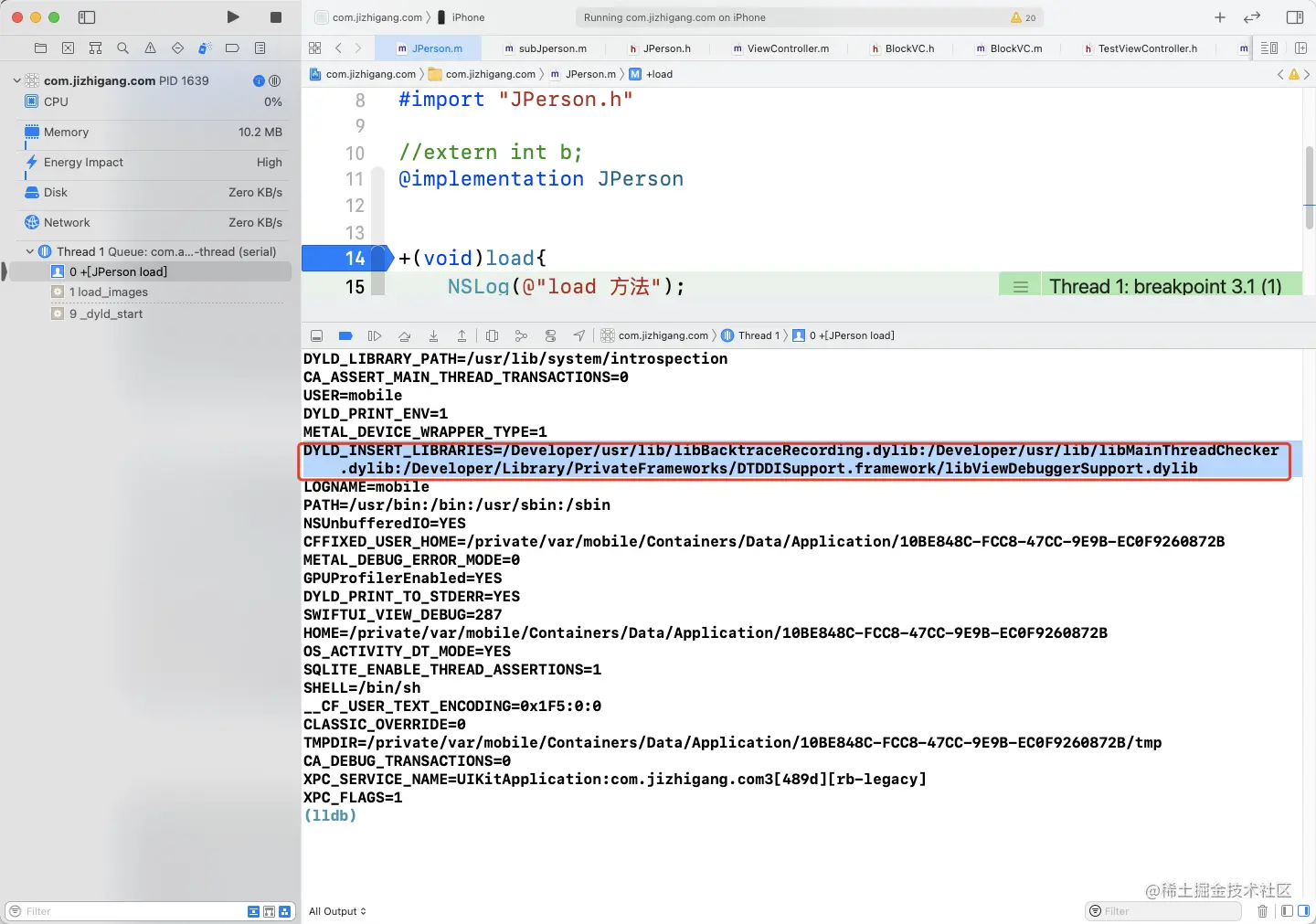Click the plus Library button
1316x924 pixels.
pos(1220,17)
